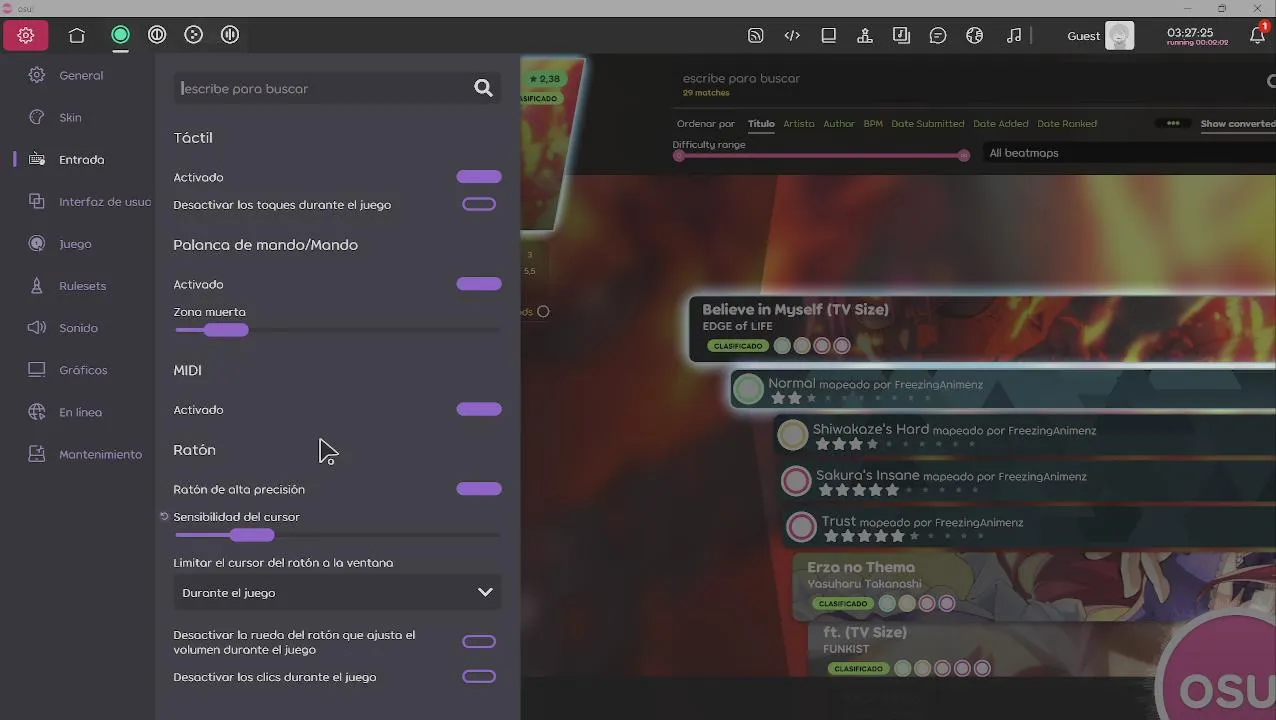Open the changelog code icon
The height and width of the screenshot is (720, 1276).
[x=792, y=36]
